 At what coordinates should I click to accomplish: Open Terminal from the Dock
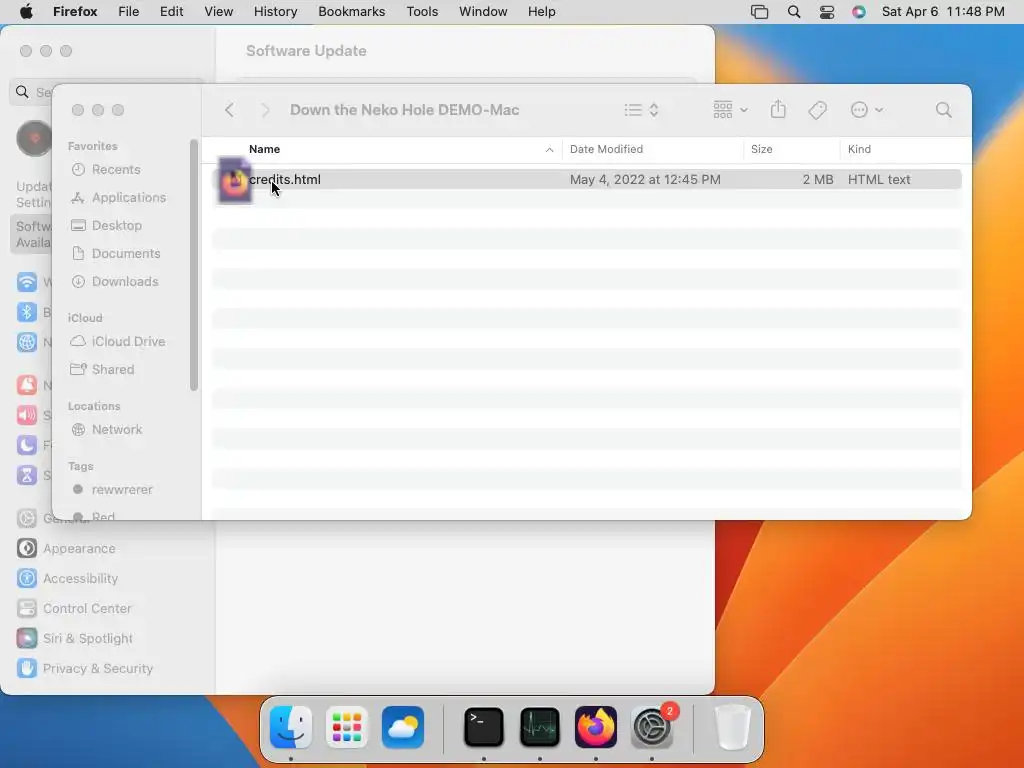(484, 727)
